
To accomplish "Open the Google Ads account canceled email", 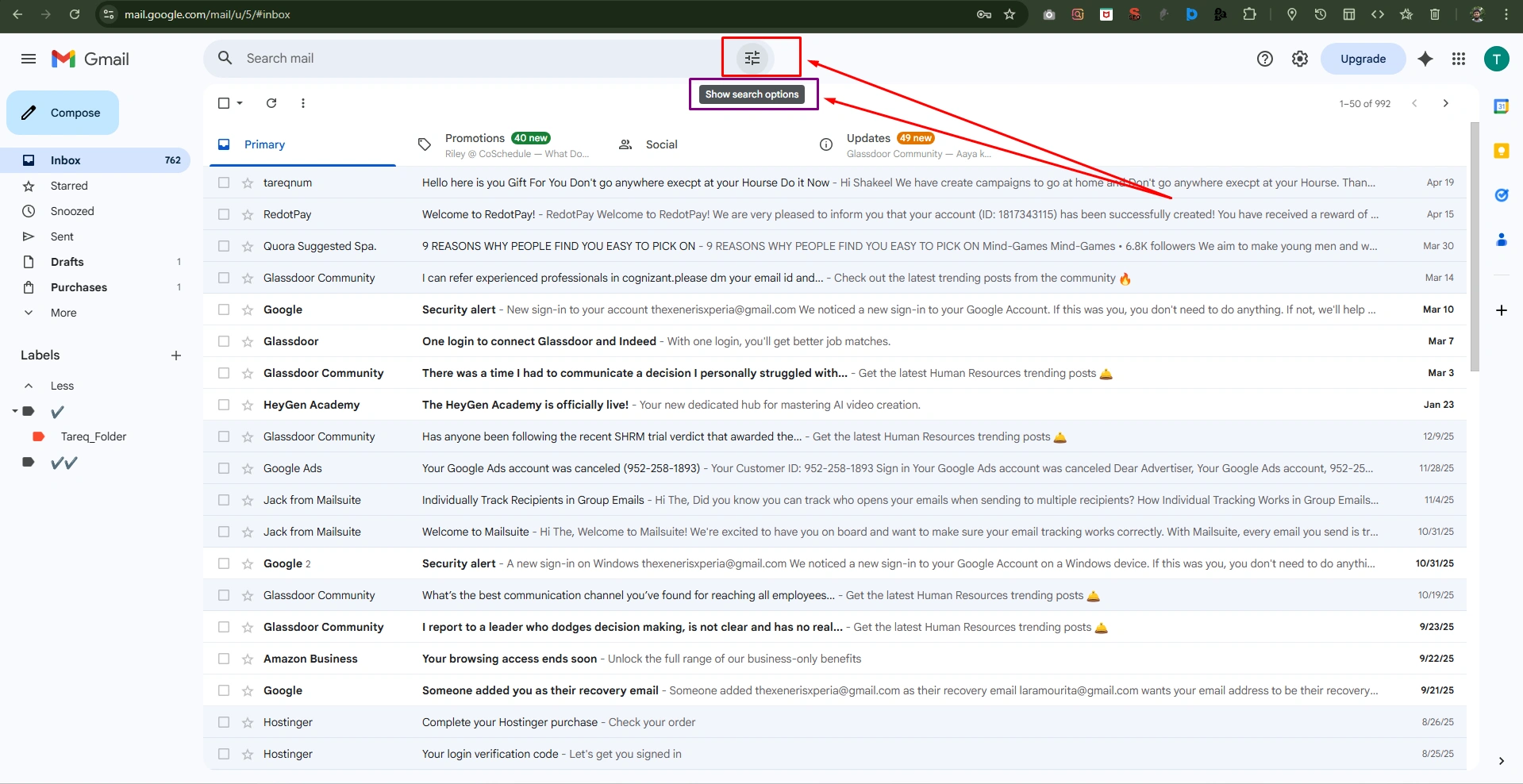I will [x=835, y=468].
